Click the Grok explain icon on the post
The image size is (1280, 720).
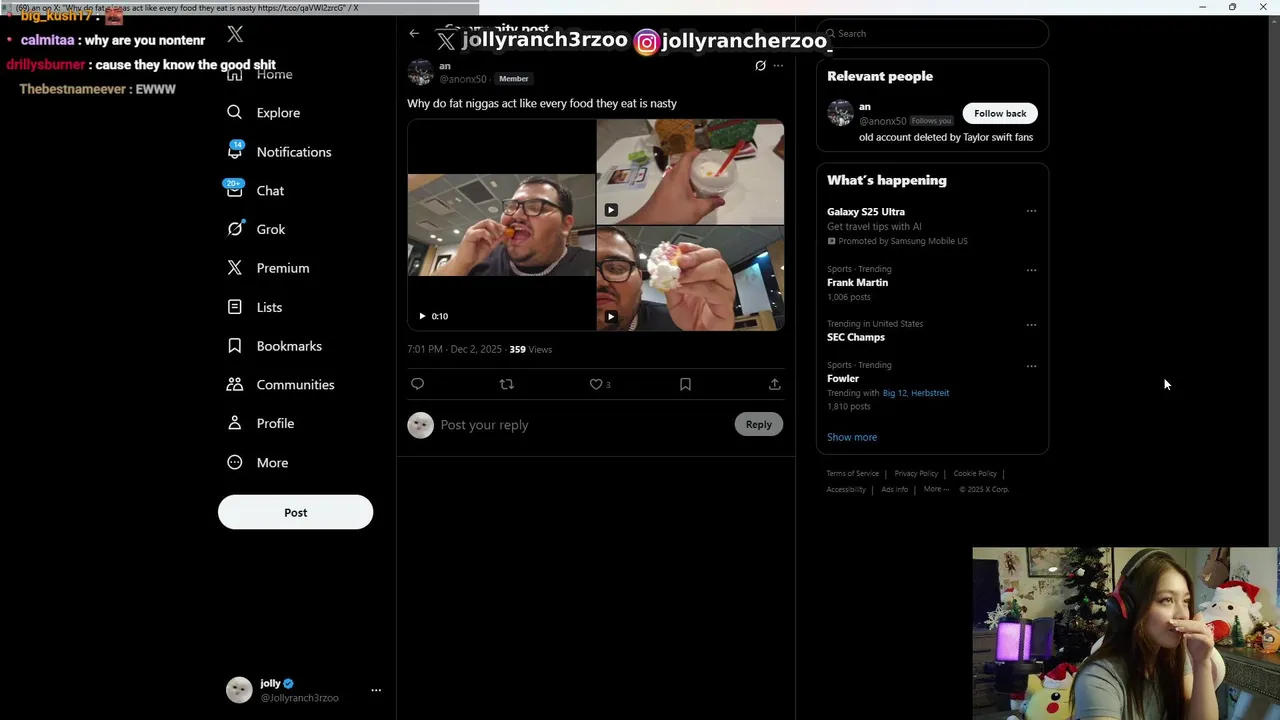pos(760,66)
